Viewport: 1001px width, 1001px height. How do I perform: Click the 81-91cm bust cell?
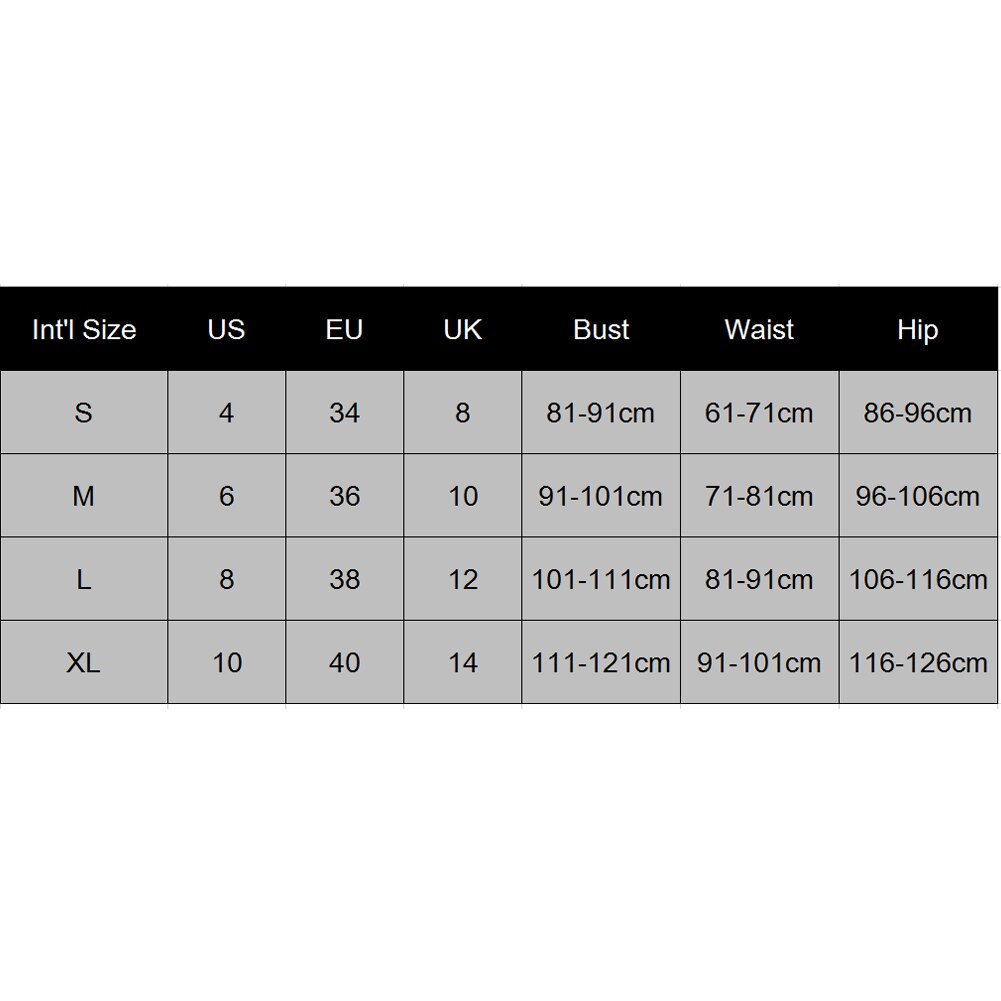coord(601,413)
